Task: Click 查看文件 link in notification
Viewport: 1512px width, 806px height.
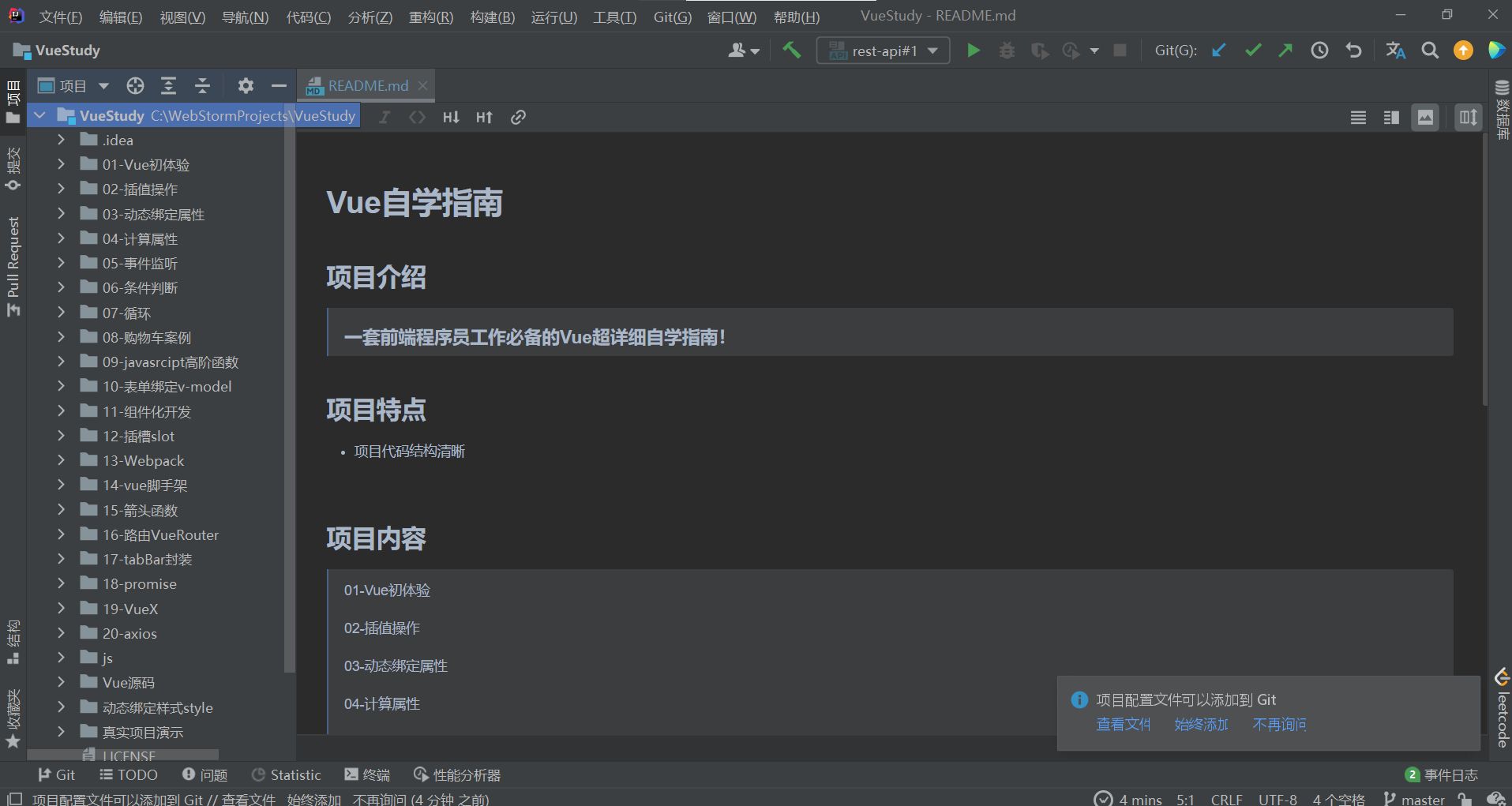Action: (x=1123, y=724)
